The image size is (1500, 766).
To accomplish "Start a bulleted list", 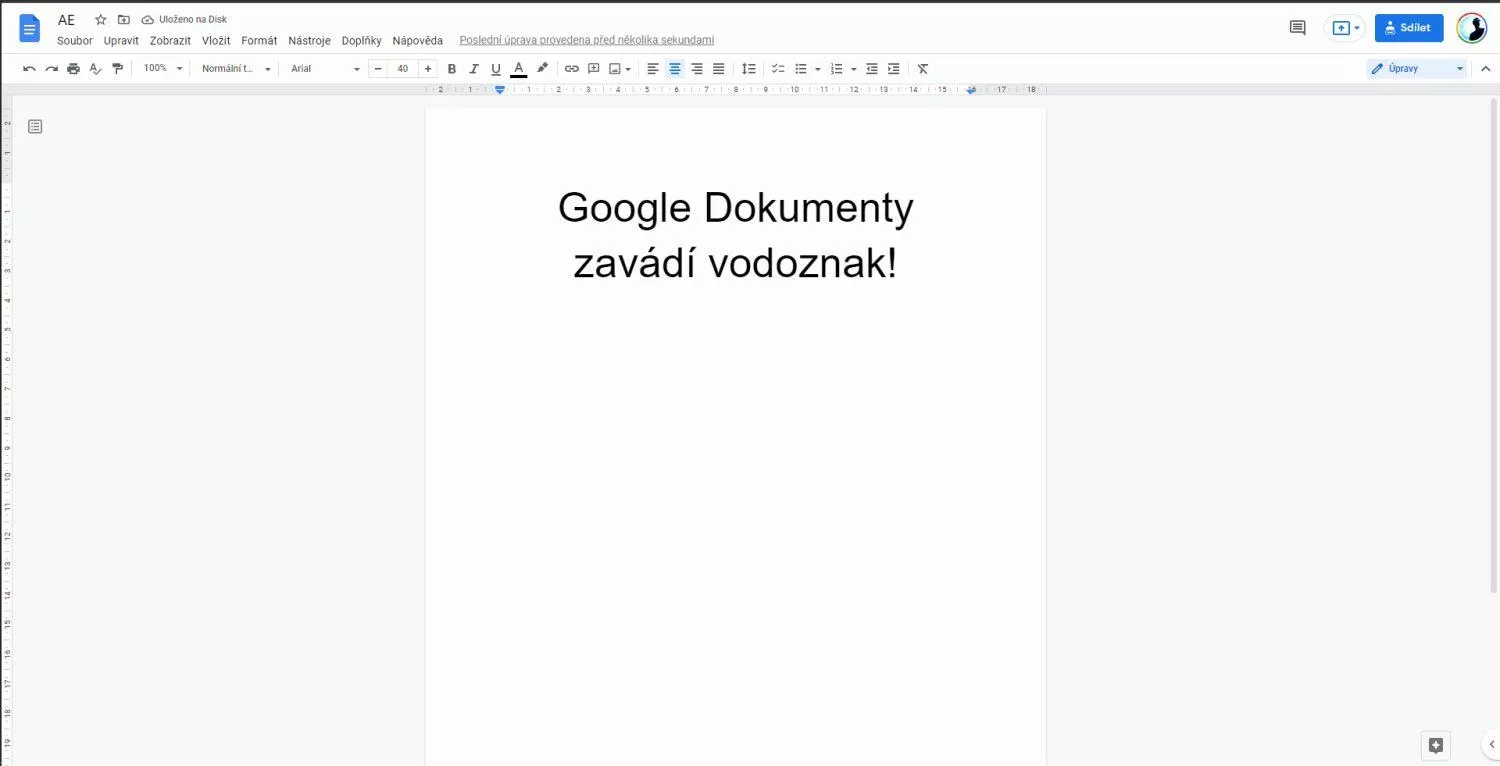I will click(801, 69).
